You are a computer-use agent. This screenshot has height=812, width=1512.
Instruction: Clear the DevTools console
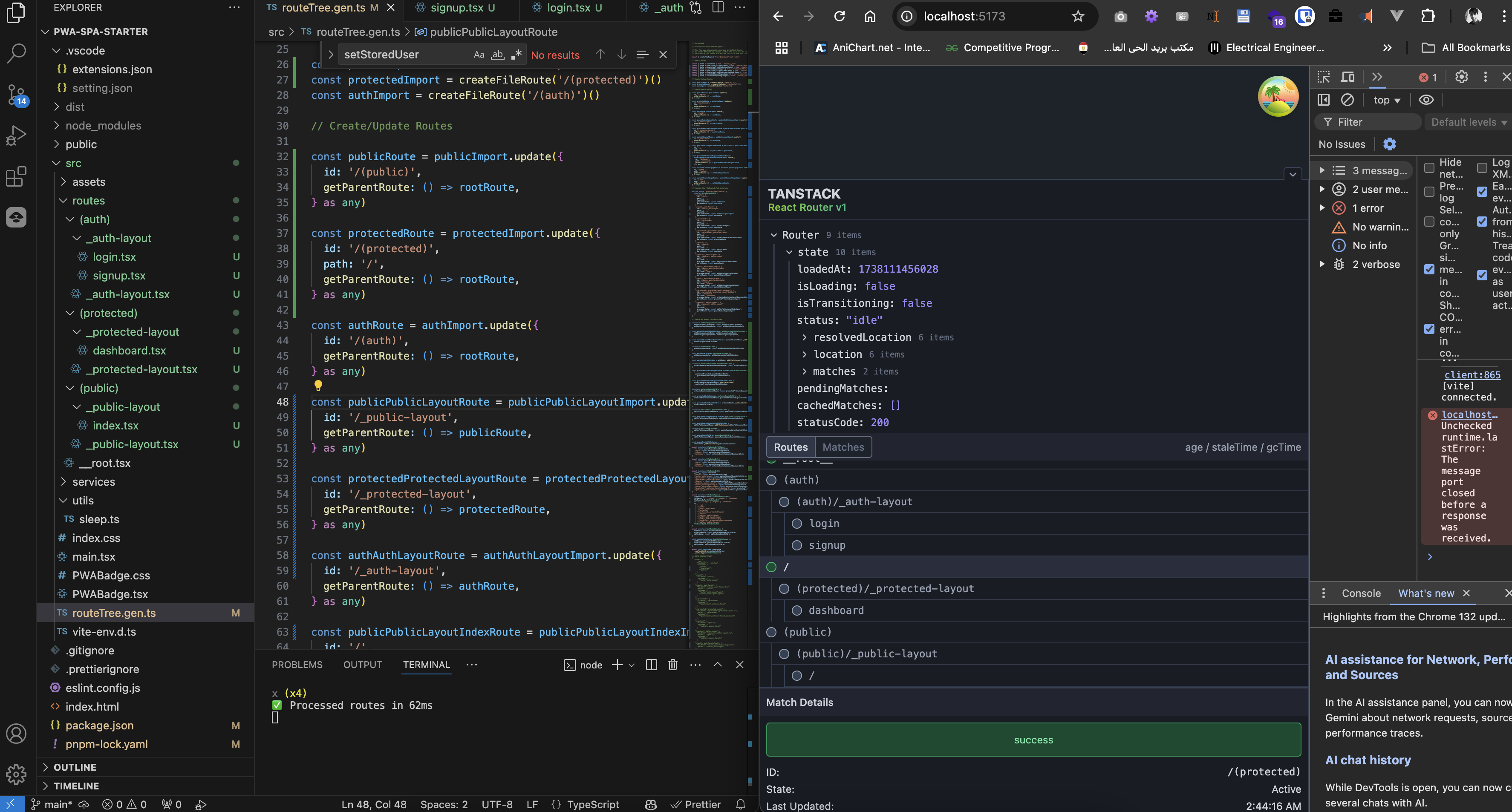click(1348, 100)
